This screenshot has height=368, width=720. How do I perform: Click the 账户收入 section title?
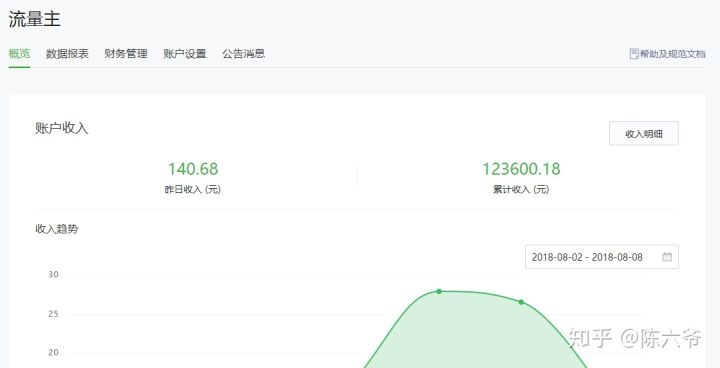coord(62,128)
